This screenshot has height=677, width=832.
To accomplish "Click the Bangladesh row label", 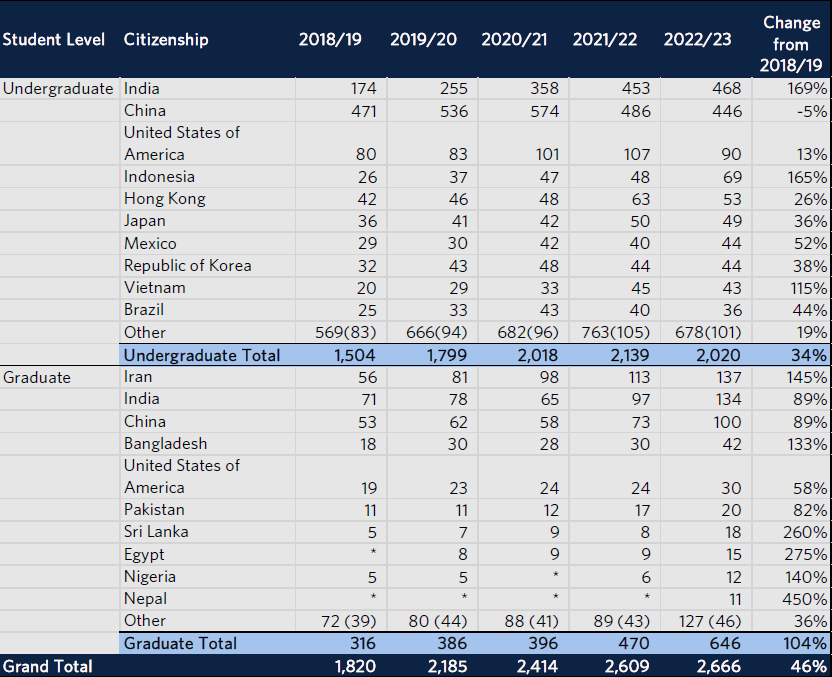I will pos(165,444).
